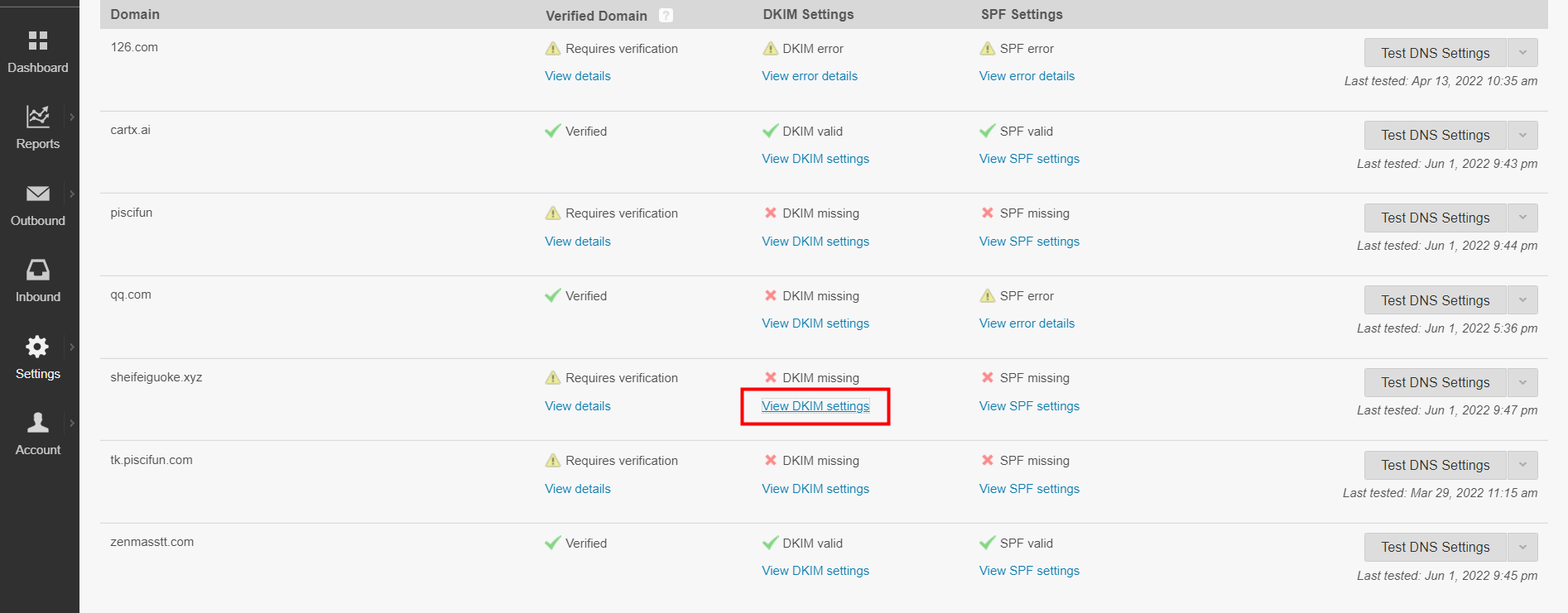Open the Reports menu label
This screenshot has width=1568, height=613.
pyautogui.click(x=38, y=144)
